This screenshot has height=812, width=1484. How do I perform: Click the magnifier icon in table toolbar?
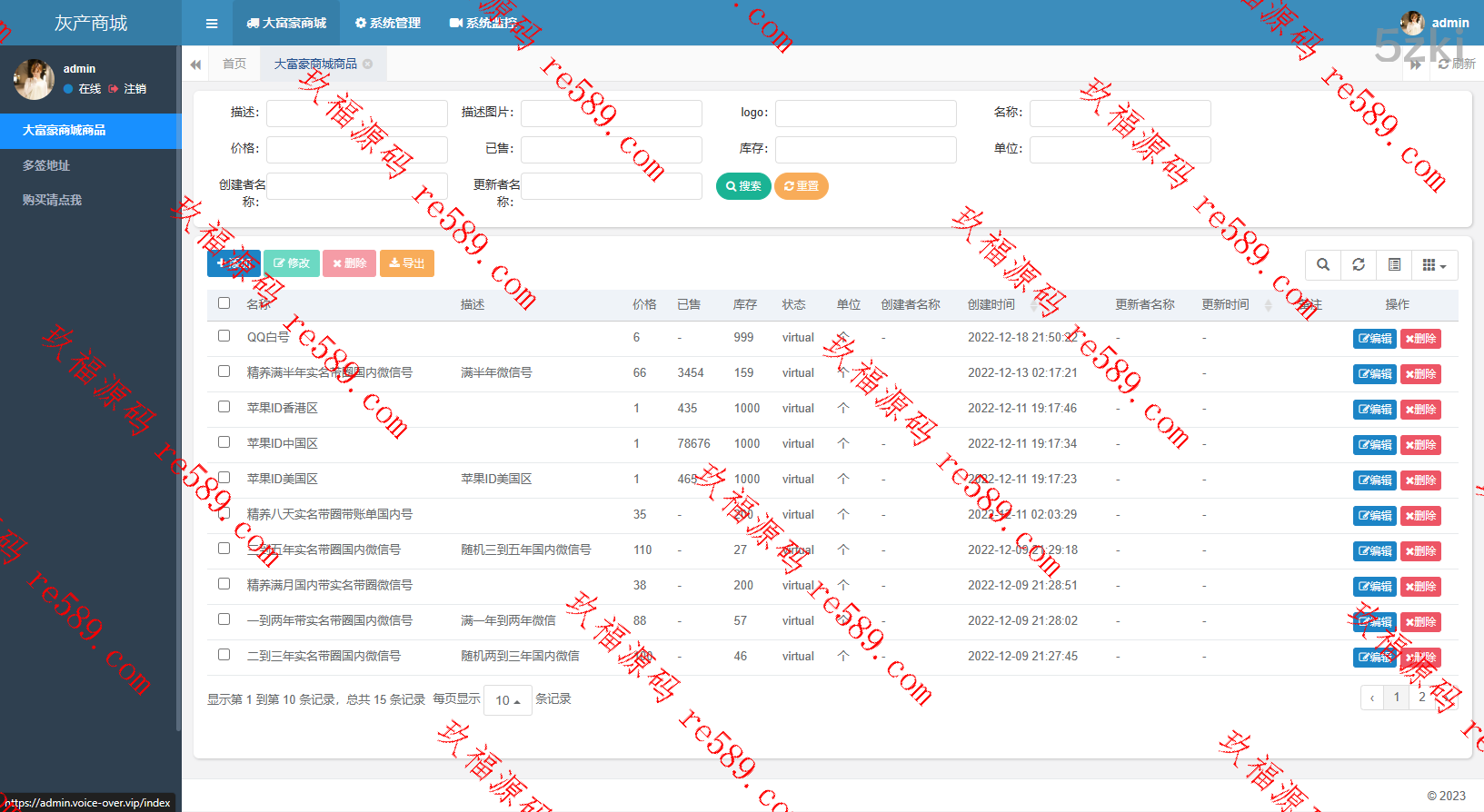1323,265
